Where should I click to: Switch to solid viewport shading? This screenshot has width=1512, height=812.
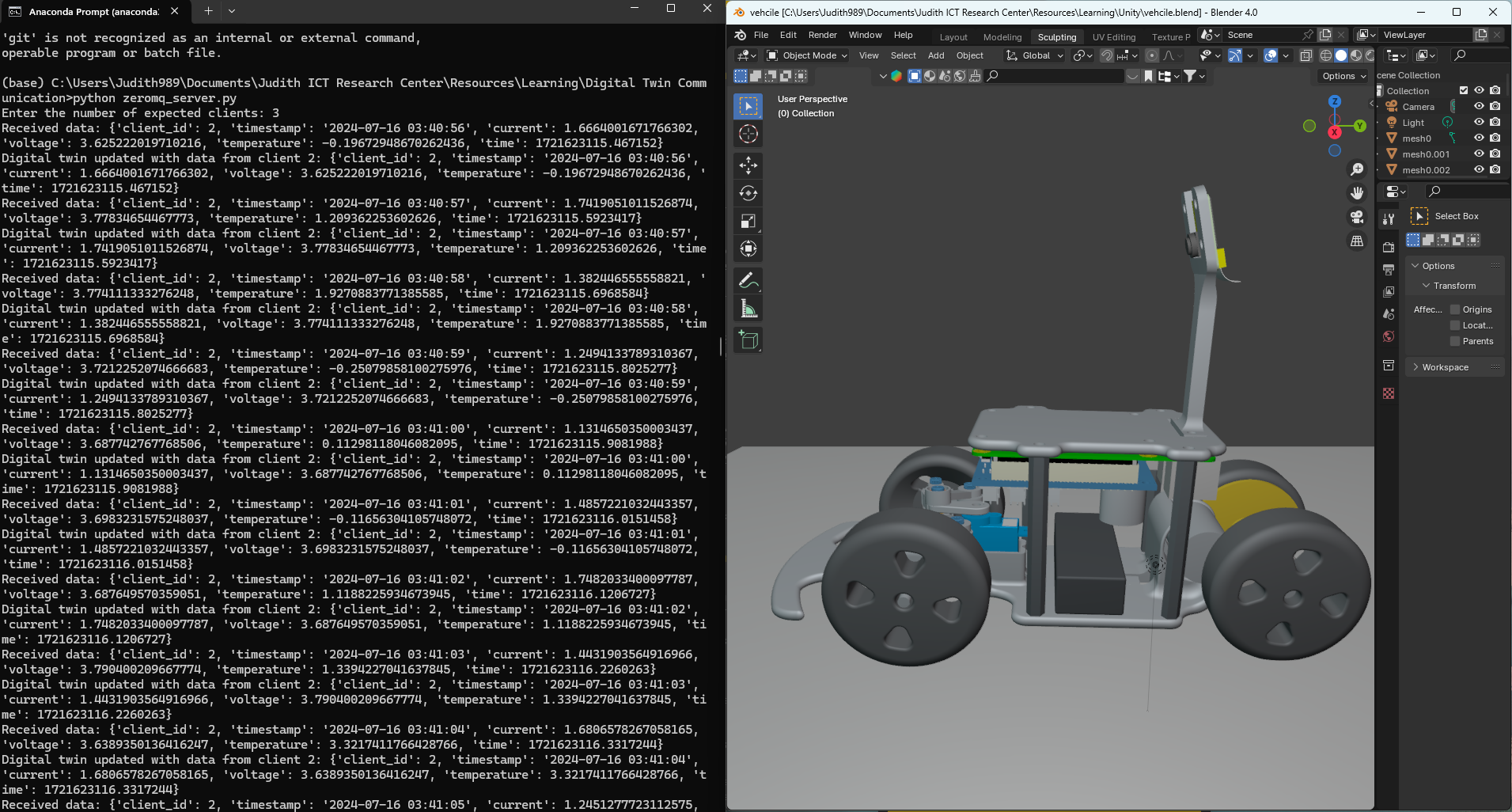point(1341,55)
